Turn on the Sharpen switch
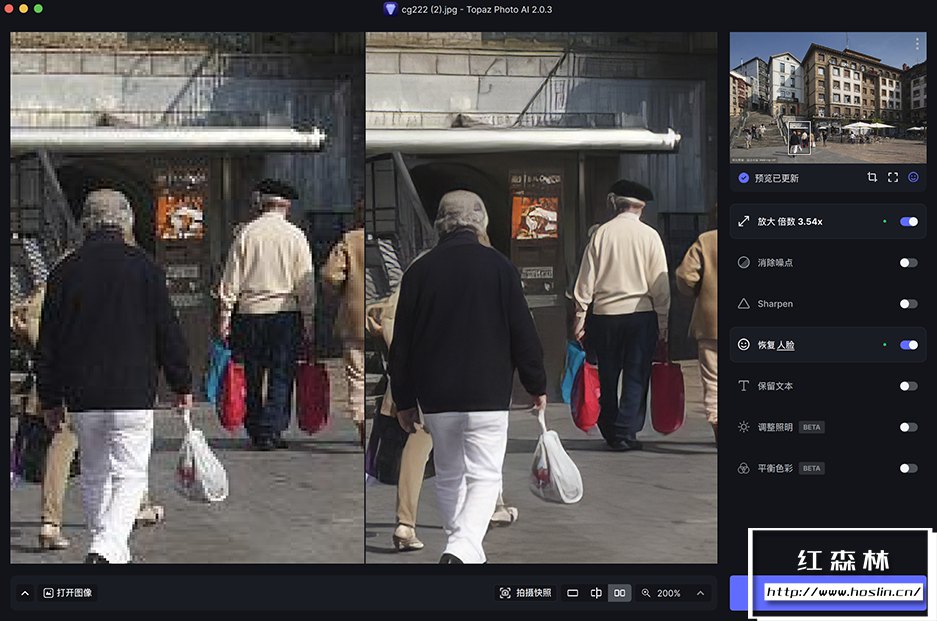This screenshot has width=937, height=621. (x=908, y=304)
